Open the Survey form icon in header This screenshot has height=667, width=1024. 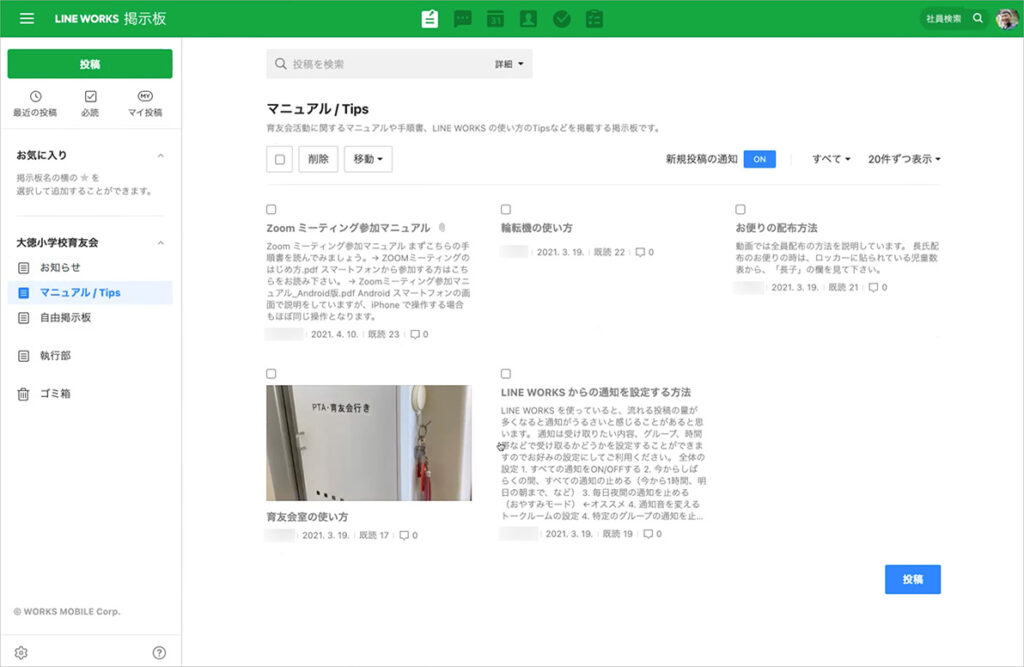click(594, 19)
